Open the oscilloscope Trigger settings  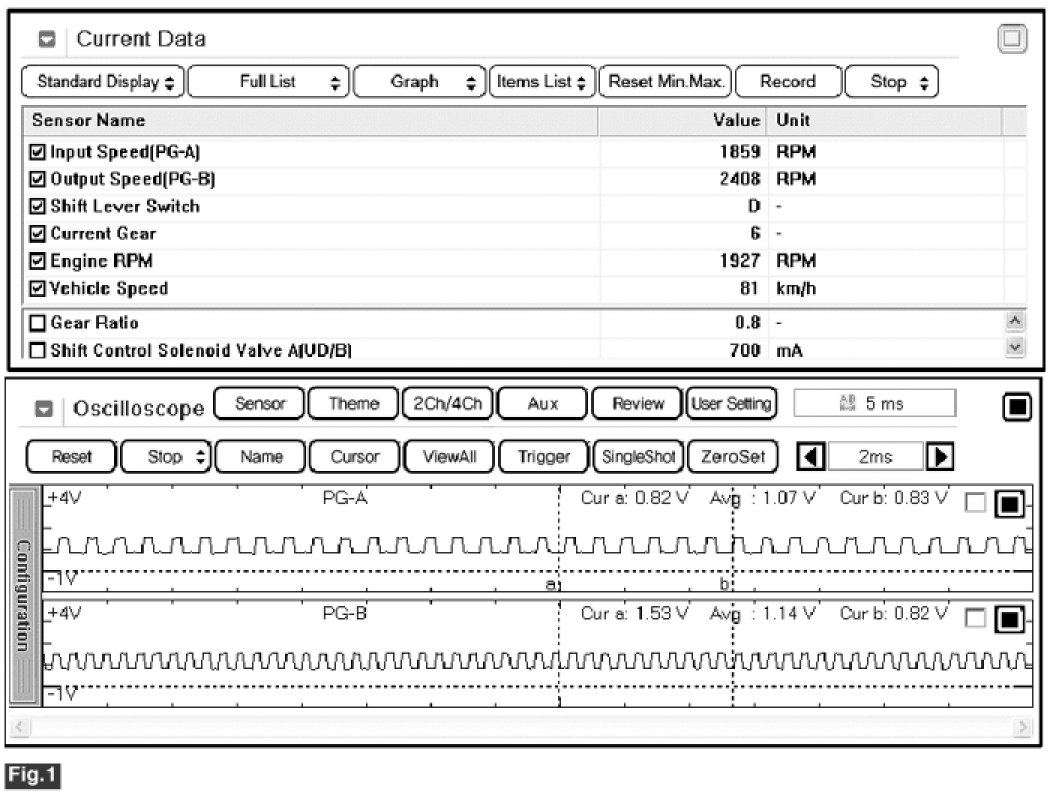pyautogui.click(x=543, y=457)
